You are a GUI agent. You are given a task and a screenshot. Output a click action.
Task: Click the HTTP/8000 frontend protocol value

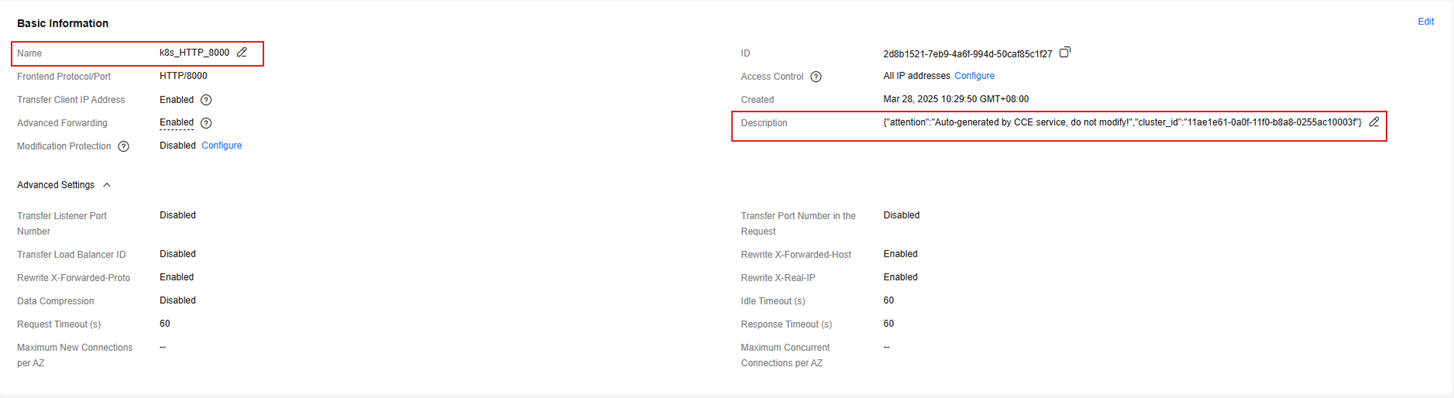click(184, 76)
